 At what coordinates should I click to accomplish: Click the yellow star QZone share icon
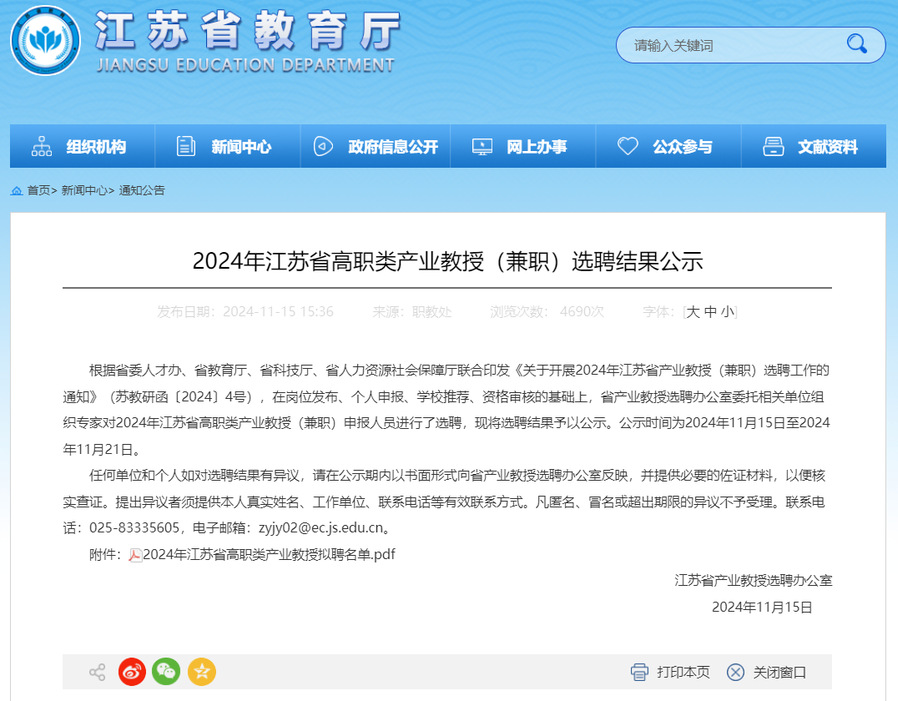click(201, 672)
